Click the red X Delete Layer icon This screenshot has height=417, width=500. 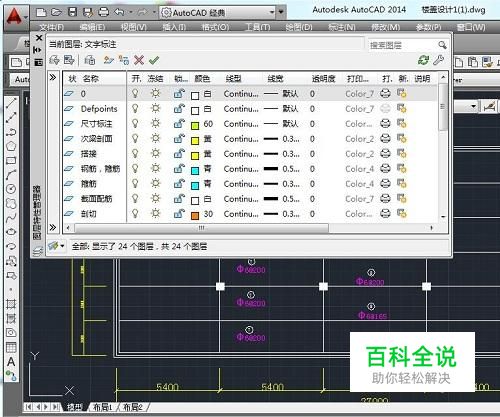click(139, 60)
